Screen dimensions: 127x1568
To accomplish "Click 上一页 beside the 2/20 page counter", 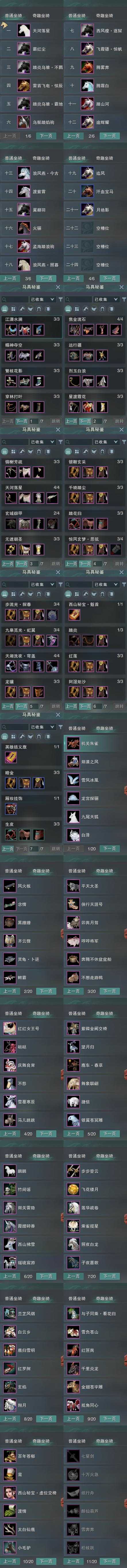I will coord(9,991).
